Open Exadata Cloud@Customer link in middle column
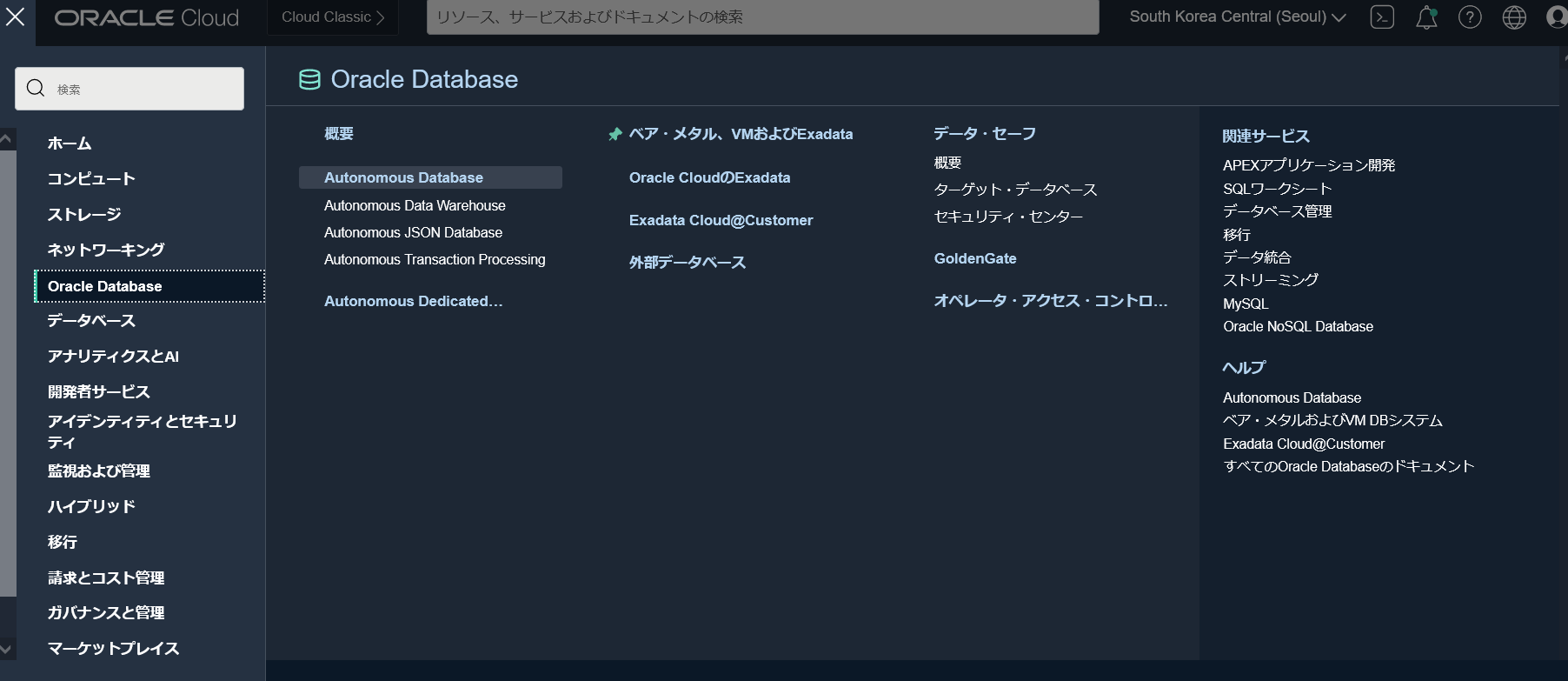Screen dimensions: 1568x681 721,221
